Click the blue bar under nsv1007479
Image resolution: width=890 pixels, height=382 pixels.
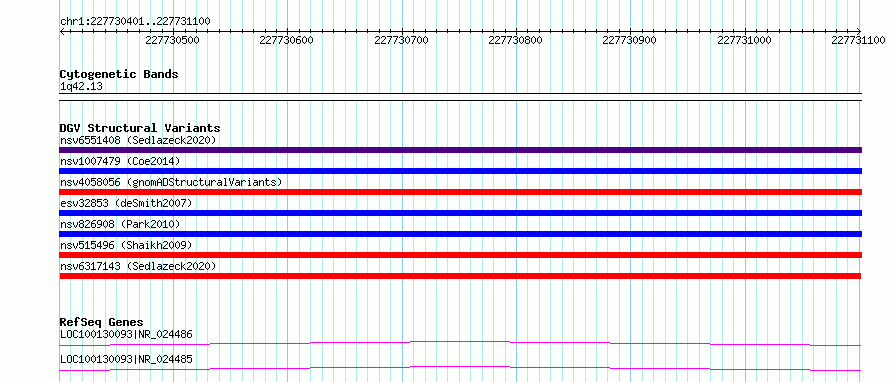click(x=460, y=171)
